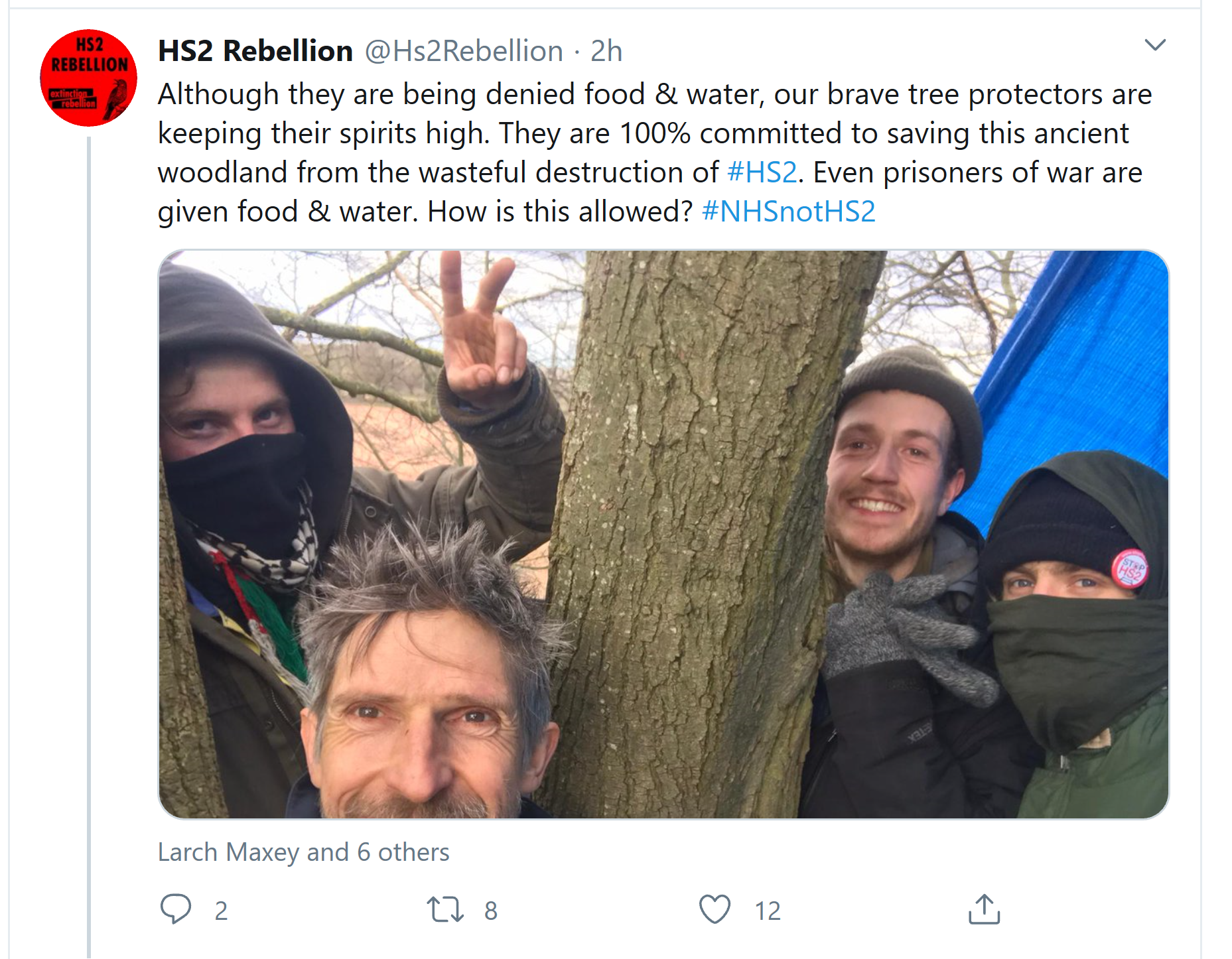Click the like count number 12
The width and height of the screenshot is (1232, 959).
[766, 911]
